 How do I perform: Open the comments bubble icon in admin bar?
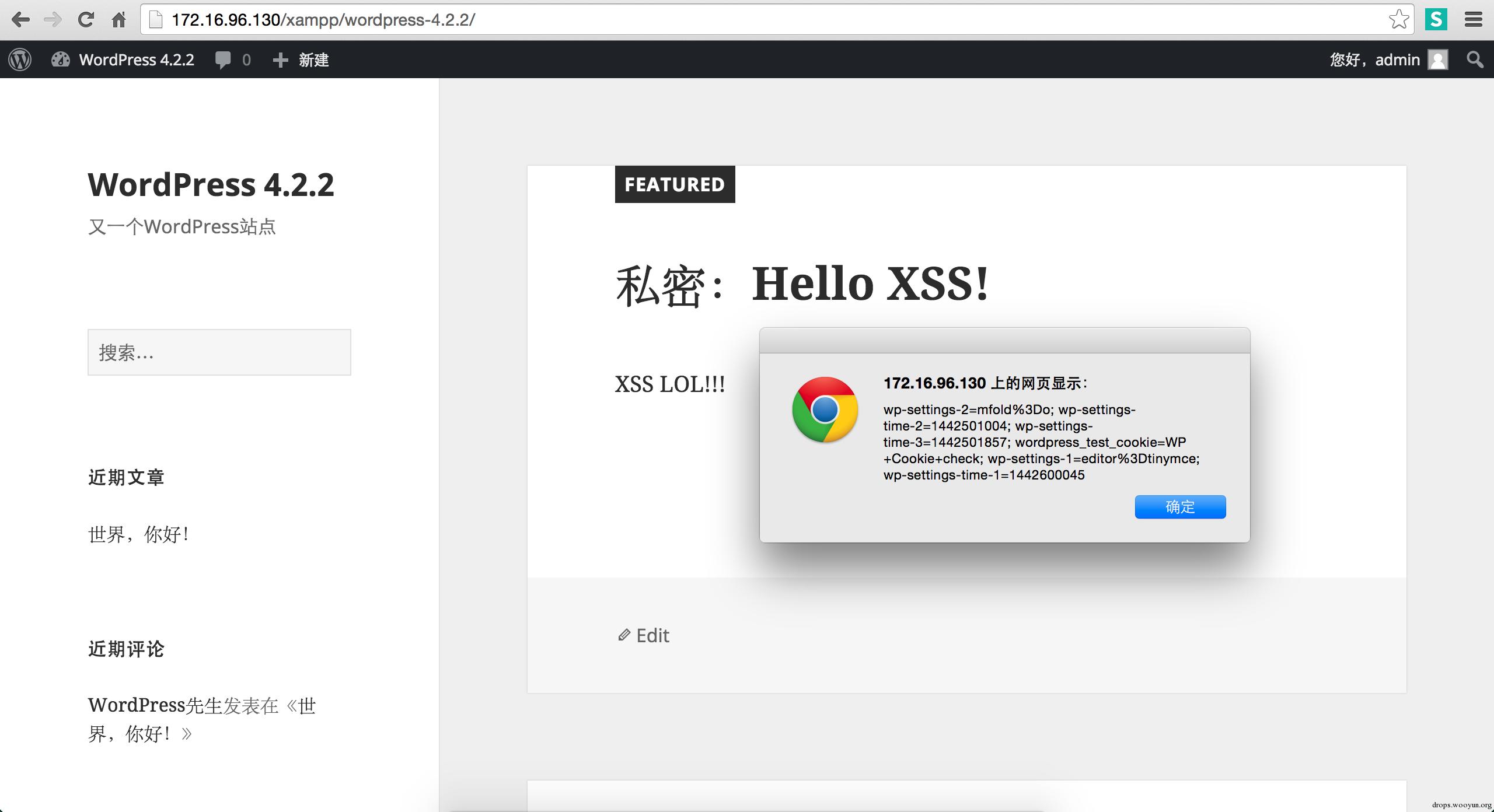point(223,60)
